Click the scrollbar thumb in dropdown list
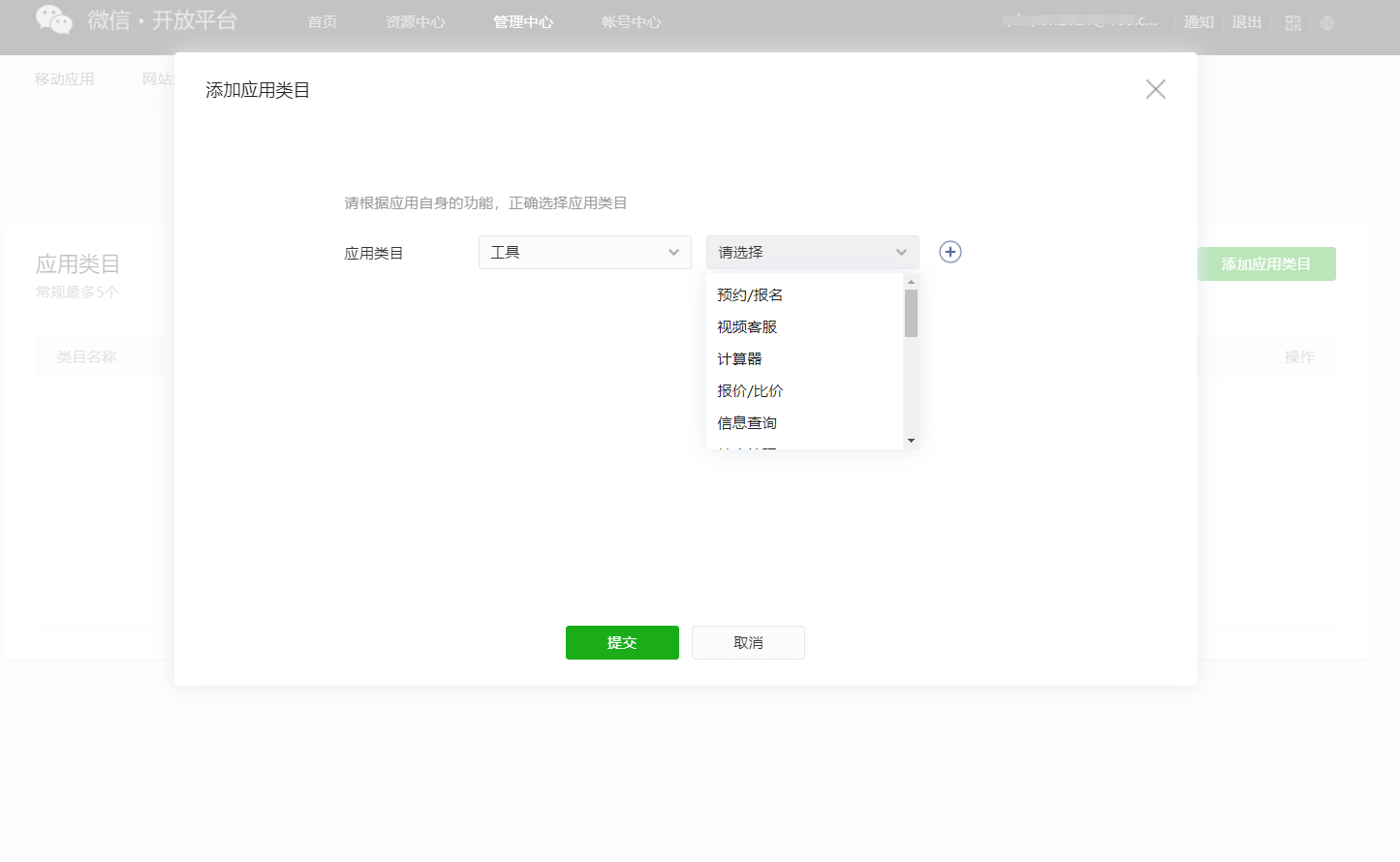This screenshot has height=862, width=1400. tap(911, 313)
